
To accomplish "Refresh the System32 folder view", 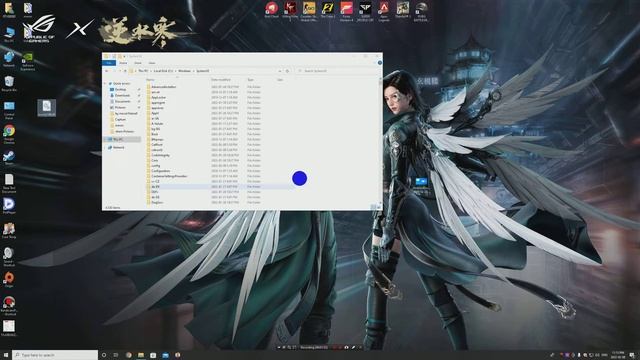I will 287,71.
